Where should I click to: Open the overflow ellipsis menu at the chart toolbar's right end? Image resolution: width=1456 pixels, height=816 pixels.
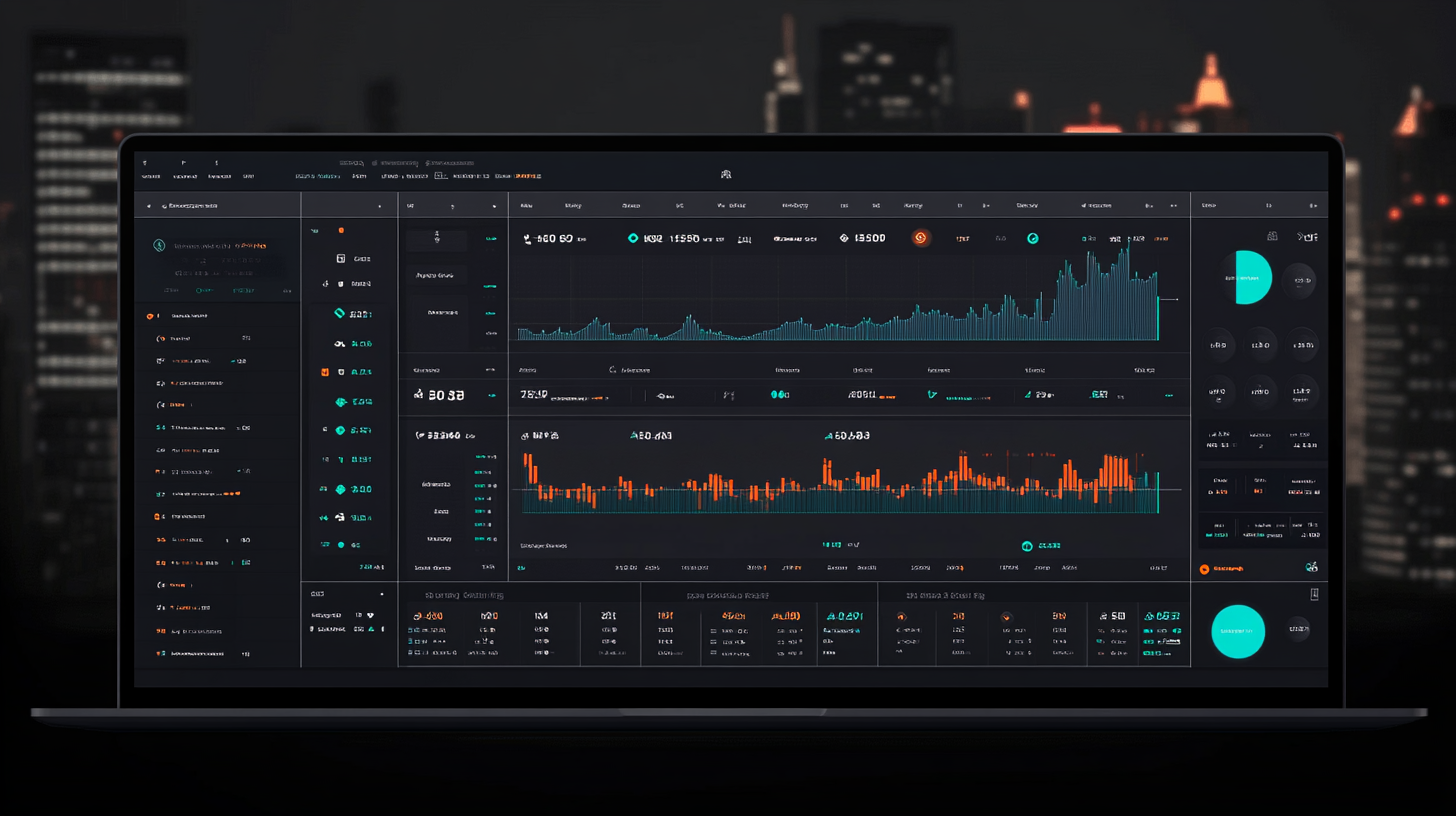(x=1174, y=205)
